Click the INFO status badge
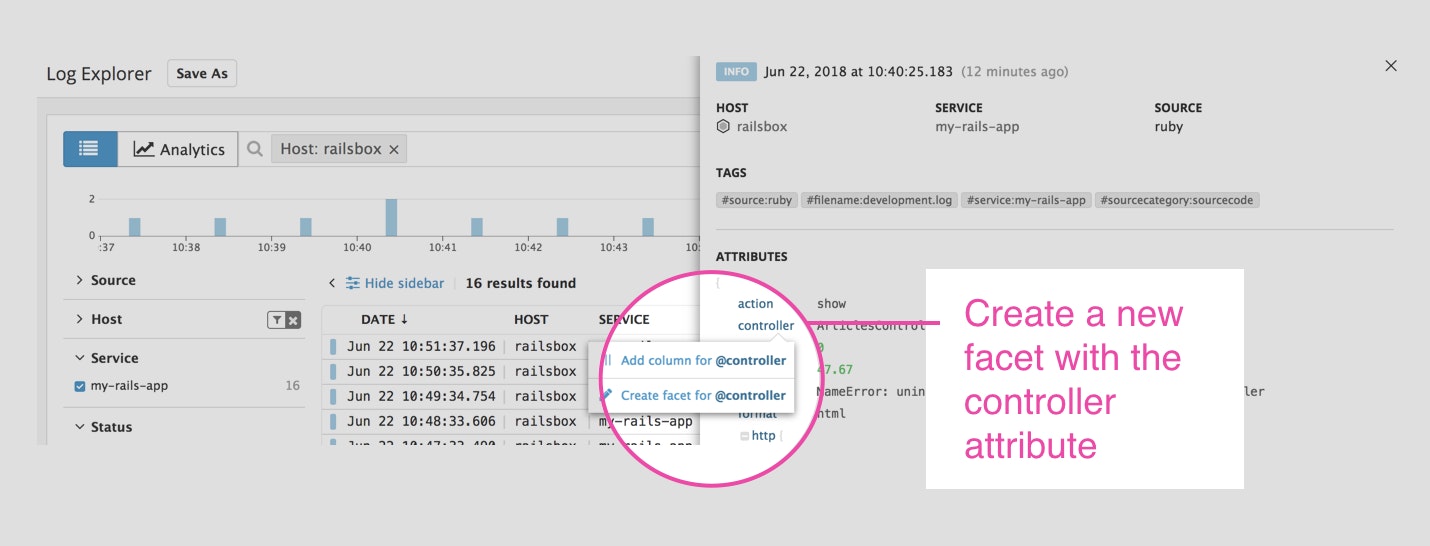The image size is (1430, 546). 736,72
